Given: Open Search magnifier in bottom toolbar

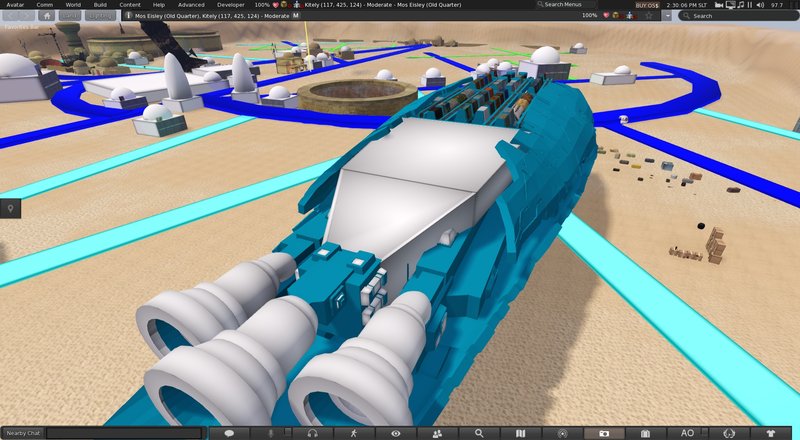Looking at the screenshot, I should 479,433.
